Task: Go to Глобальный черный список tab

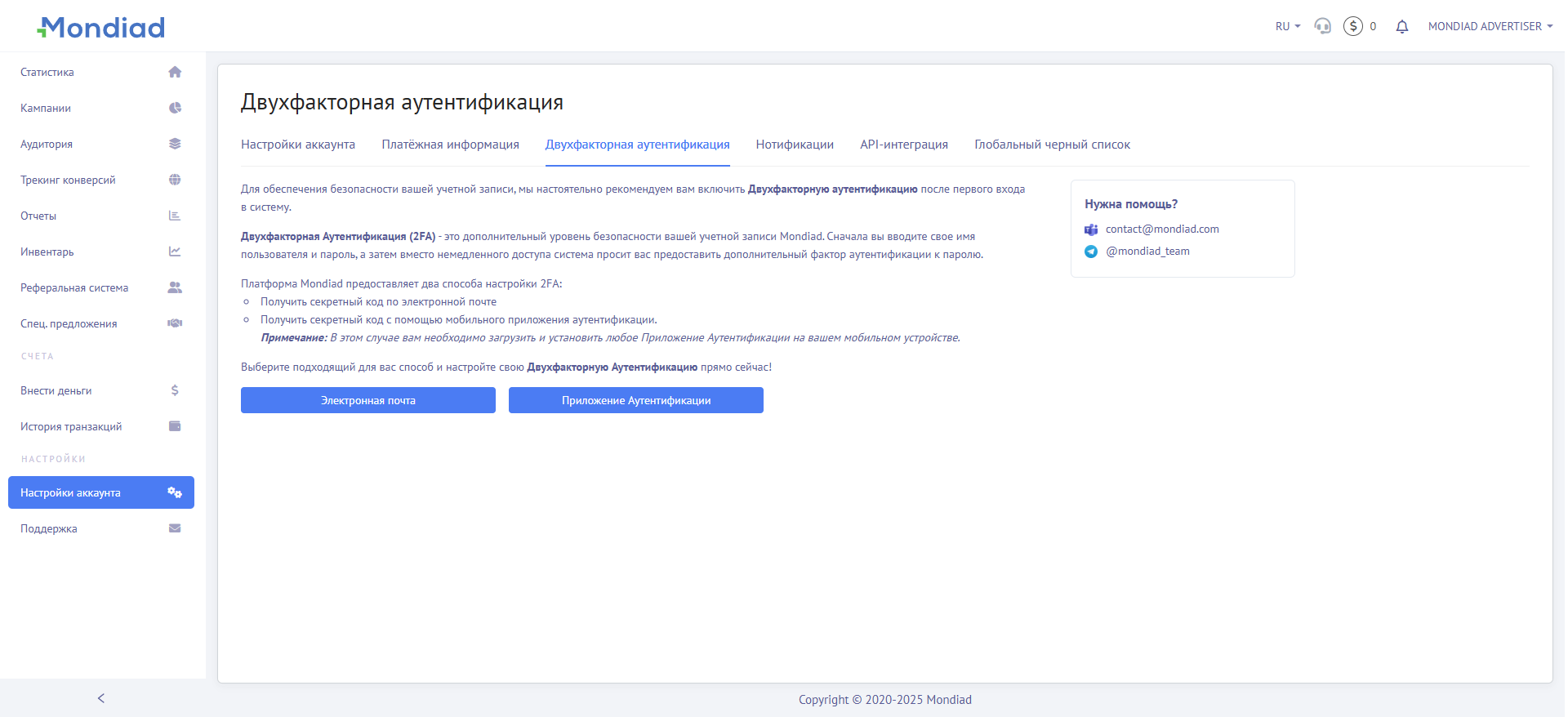Action: [1052, 145]
